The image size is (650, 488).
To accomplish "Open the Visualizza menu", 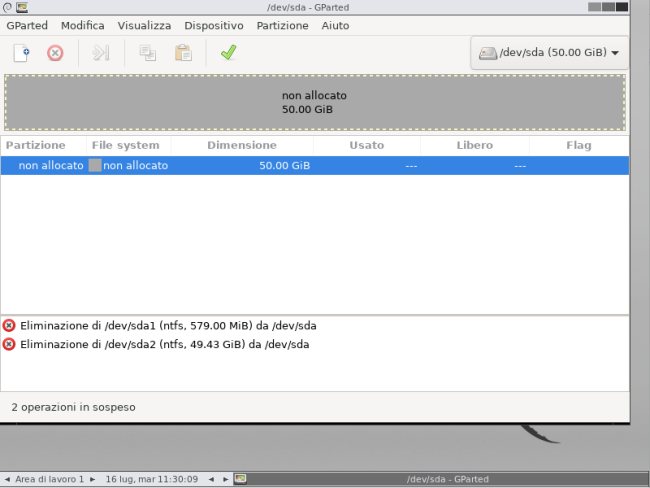I will pos(144,26).
